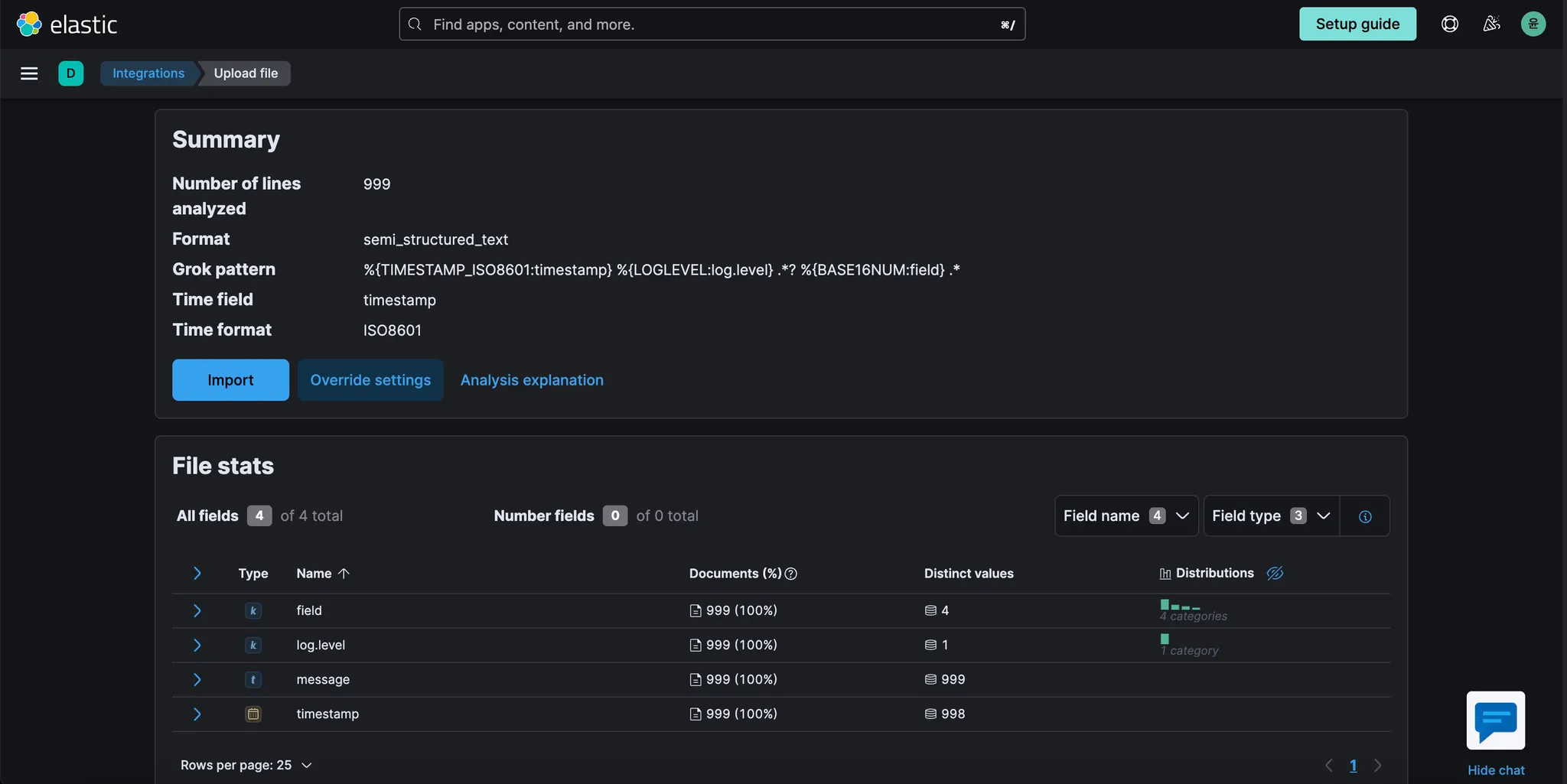The width and height of the screenshot is (1567, 784).
Task: Click the Documents (%) help question icon
Action: pos(791,574)
